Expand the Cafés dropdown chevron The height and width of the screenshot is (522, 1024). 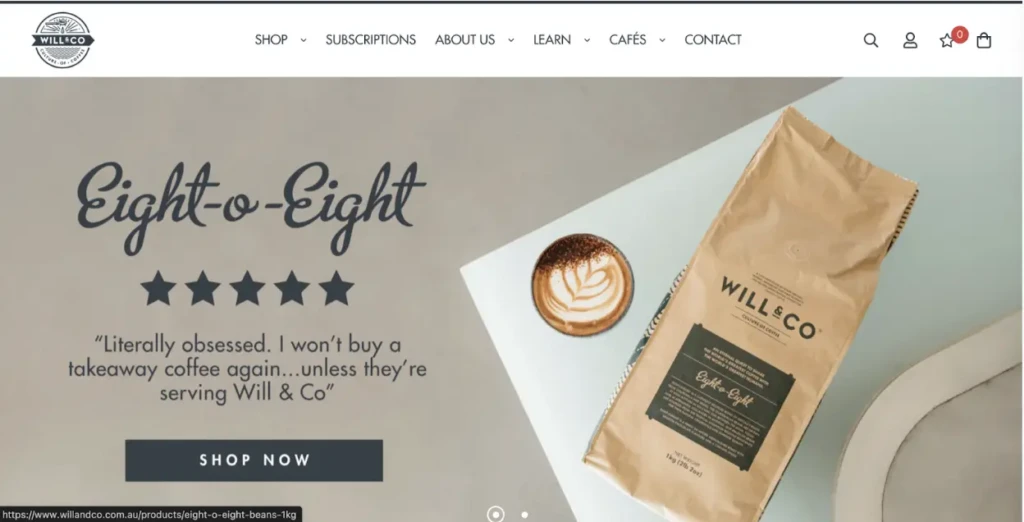tap(662, 41)
